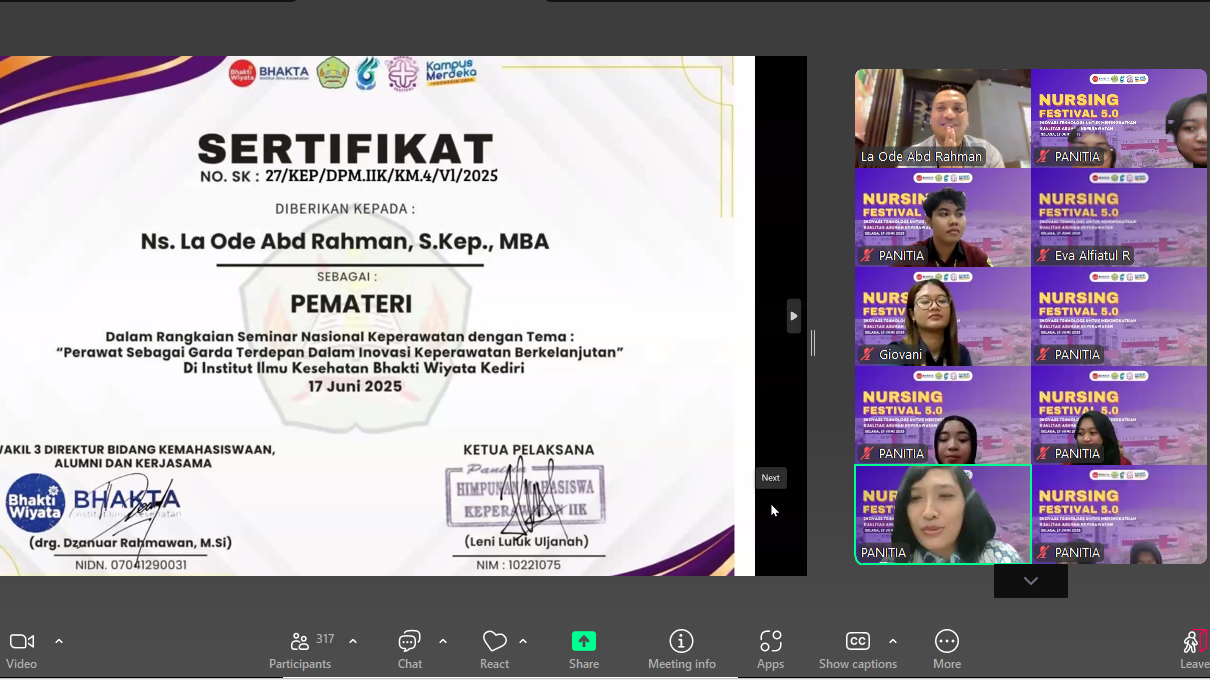Select Giovani's video tile
This screenshot has height=680, width=1210.
942,316
